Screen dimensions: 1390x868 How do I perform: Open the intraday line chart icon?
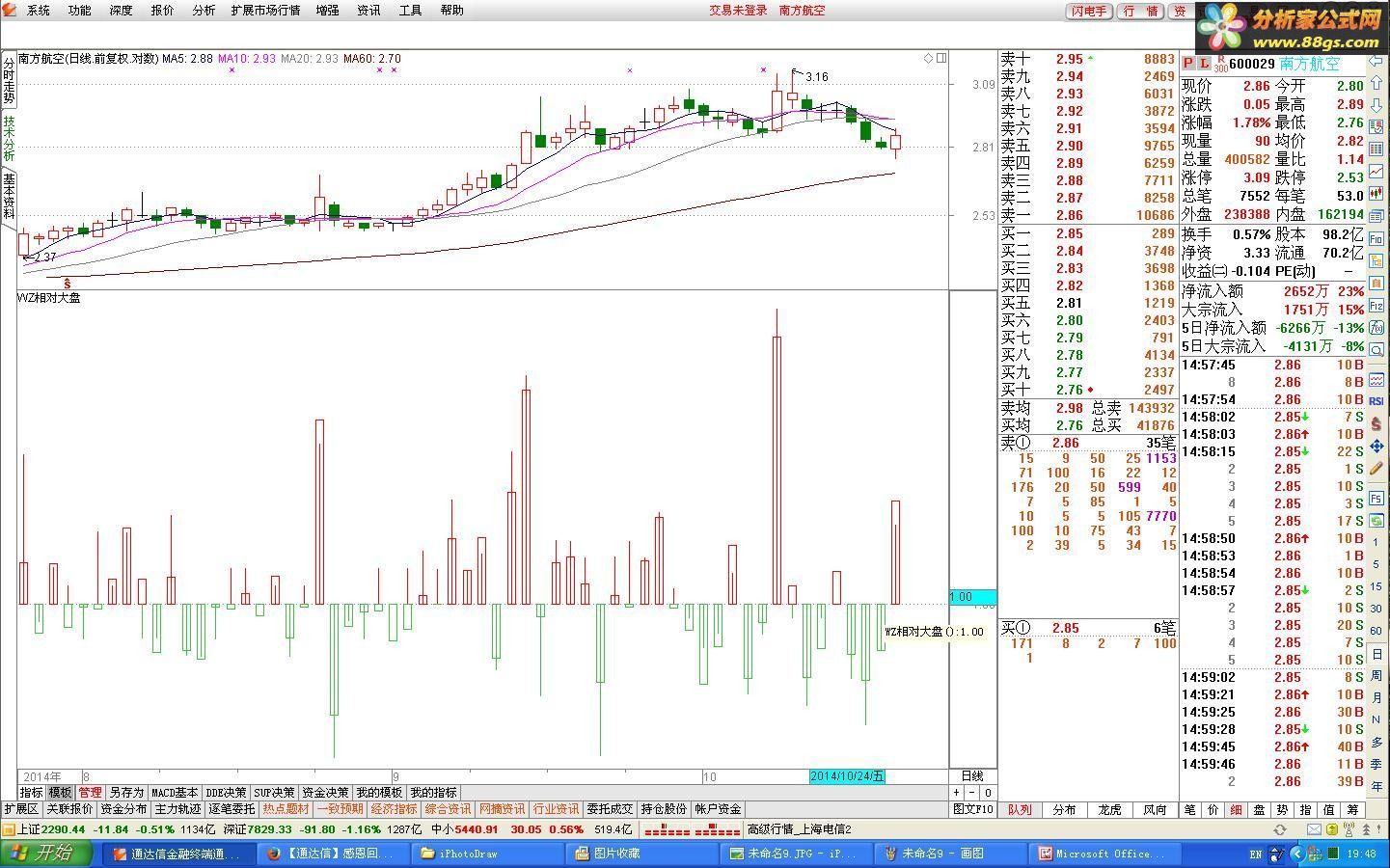tap(1376, 173)
